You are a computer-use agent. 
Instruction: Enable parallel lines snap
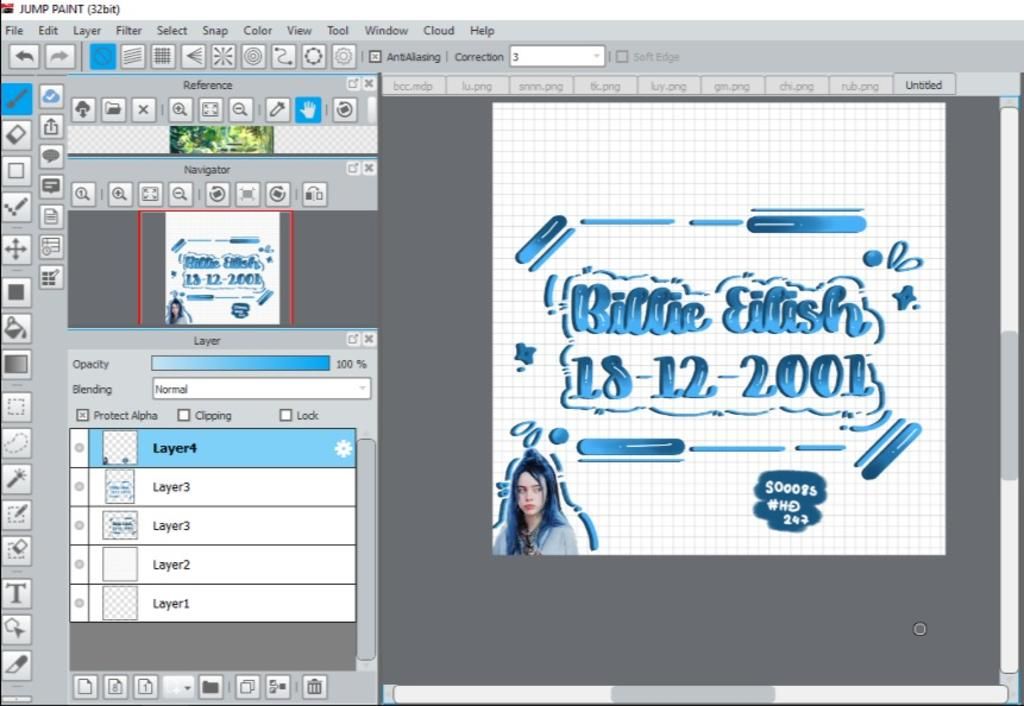133,57
